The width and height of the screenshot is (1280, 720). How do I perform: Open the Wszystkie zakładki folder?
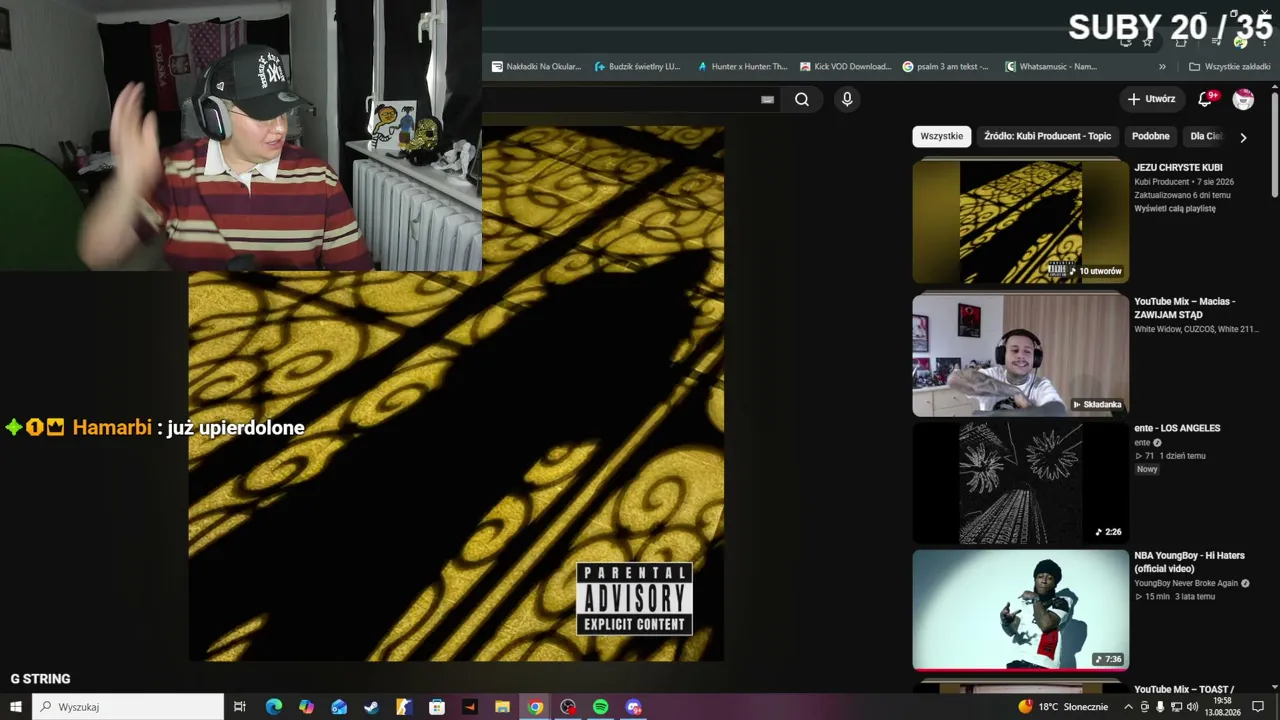[1229, 67]
